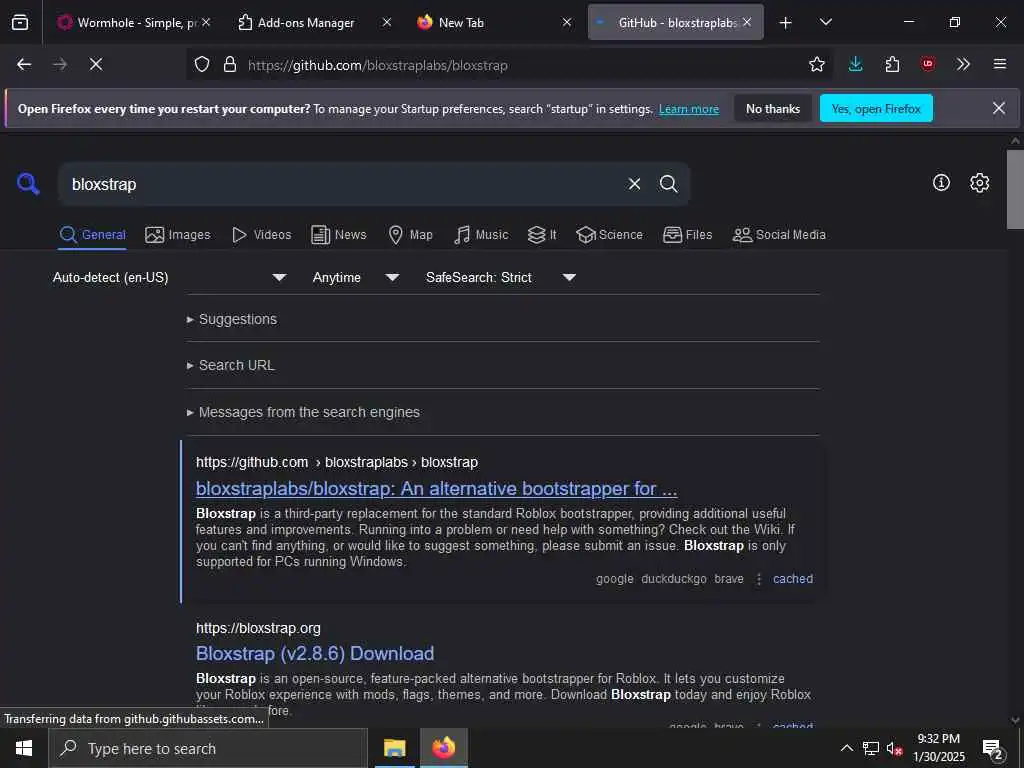Switch to Files search category
The height and width of the screenshot is (768, 1024).
coord(688,235)
